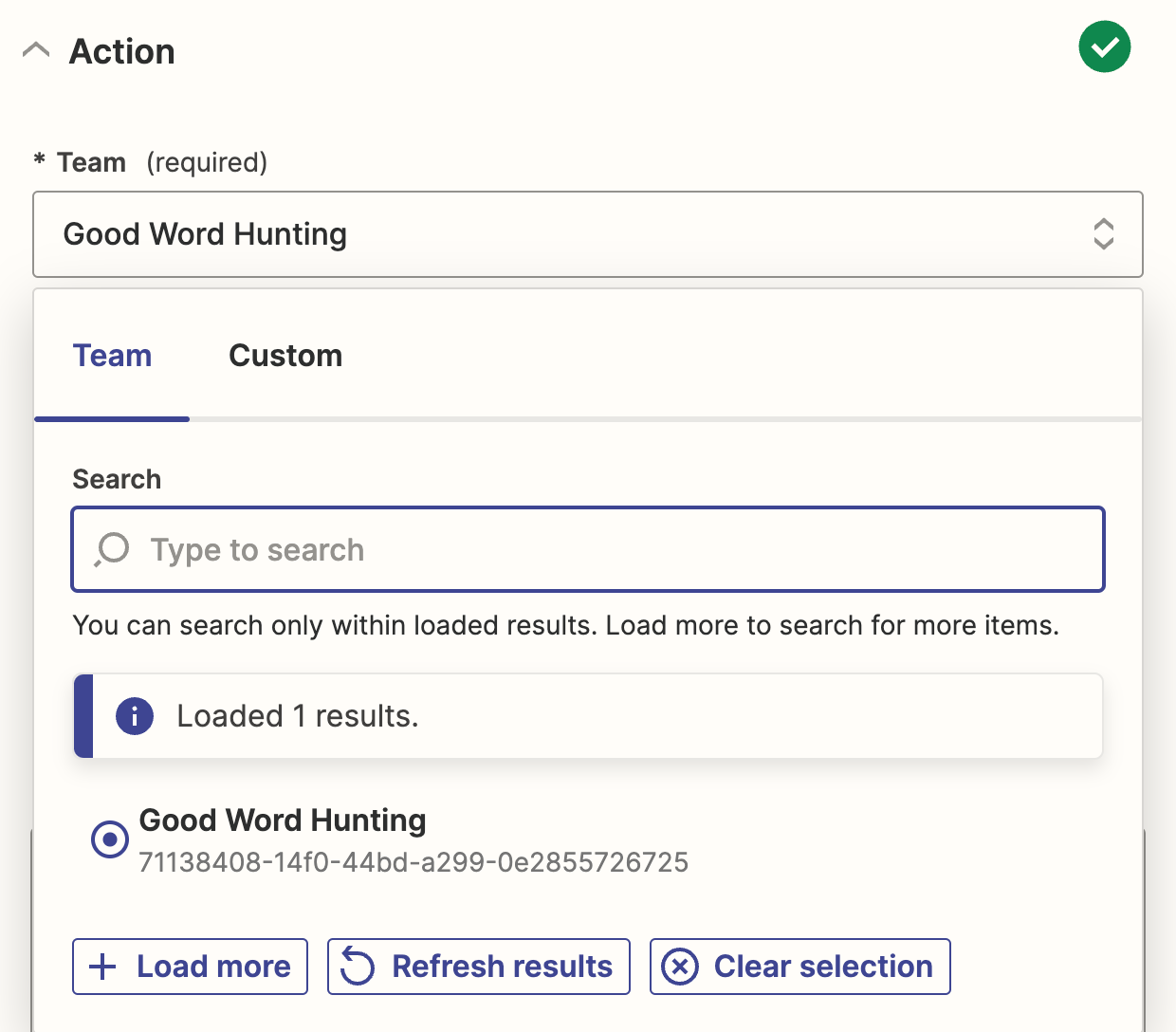Click the team ID beginning 71138408

(x=413, y=862)
